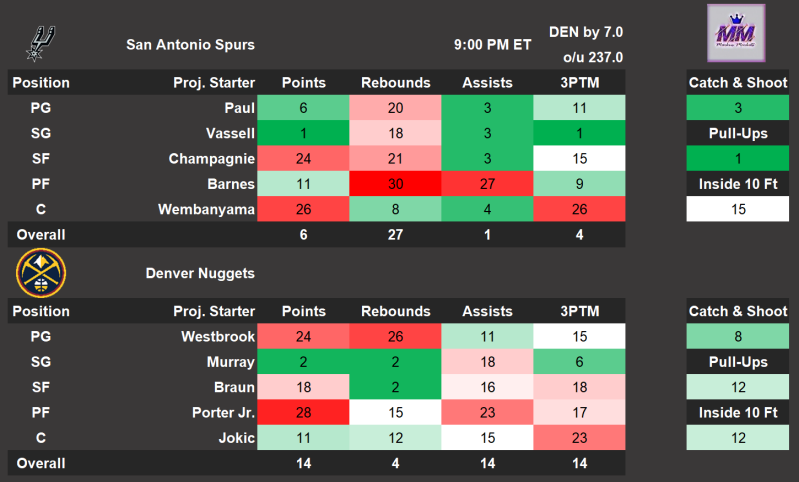Select the Spurs Rebounds column header
Viewport: 799px width, 482px height.
click(396, 83)
